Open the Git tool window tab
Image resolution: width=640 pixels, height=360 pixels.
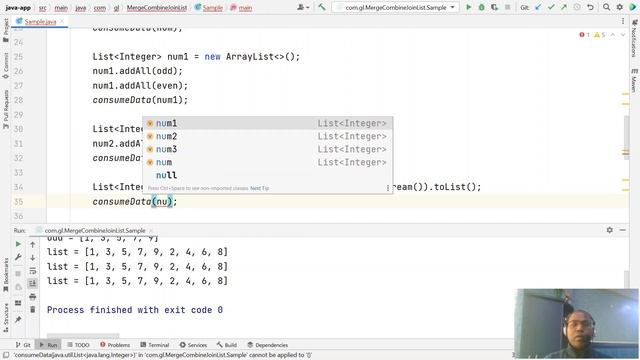23,345
